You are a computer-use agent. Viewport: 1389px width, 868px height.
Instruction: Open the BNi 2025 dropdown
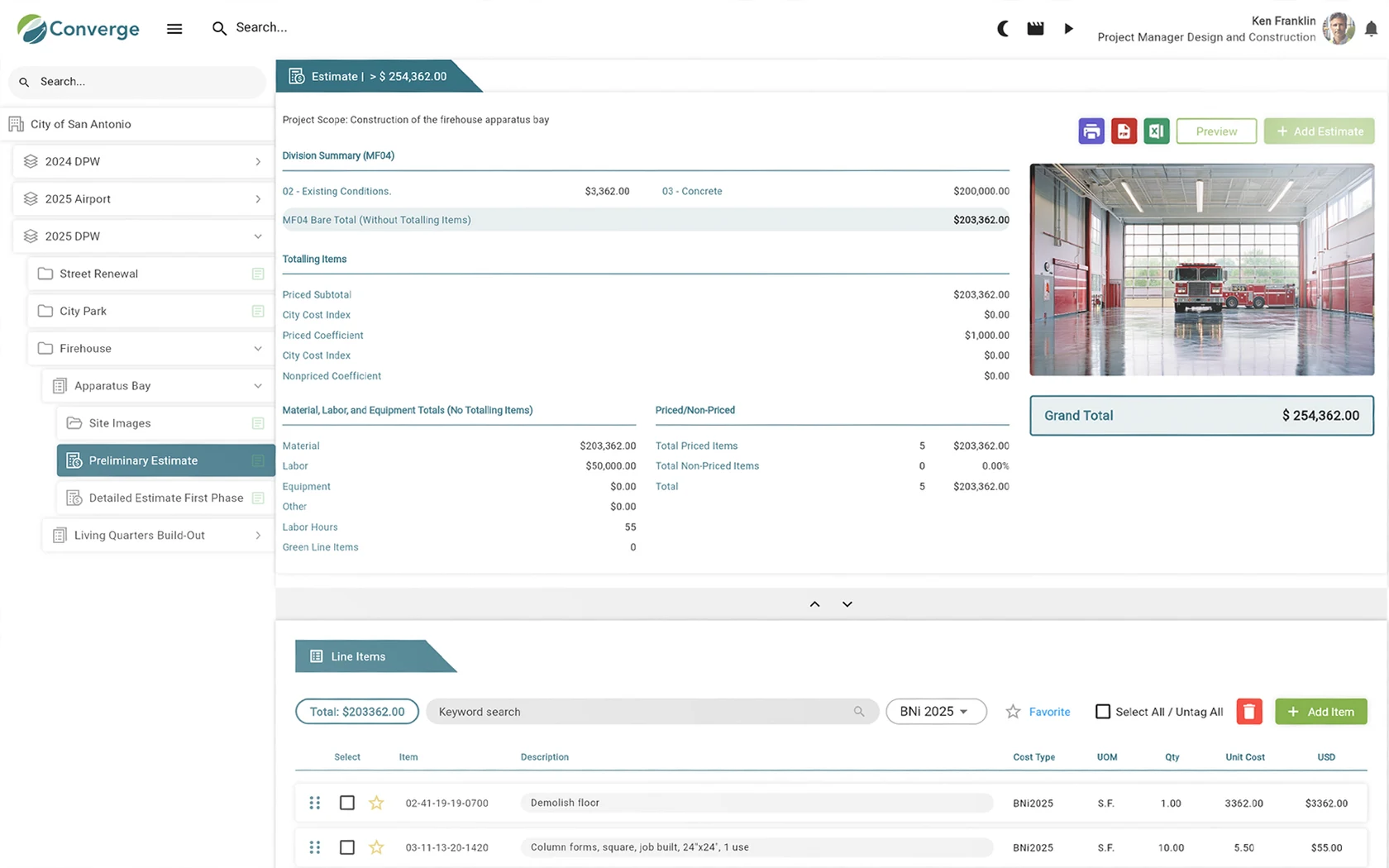[x=936, y=712]
